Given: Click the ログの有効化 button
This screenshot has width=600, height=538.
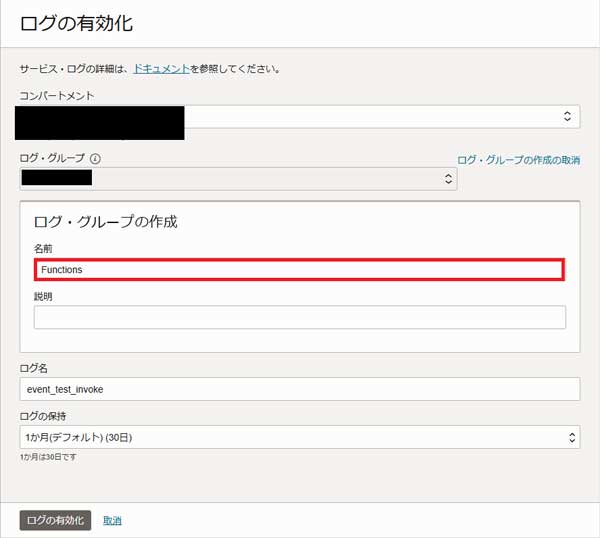Looking at the screenshot, I should pos(55,520).
